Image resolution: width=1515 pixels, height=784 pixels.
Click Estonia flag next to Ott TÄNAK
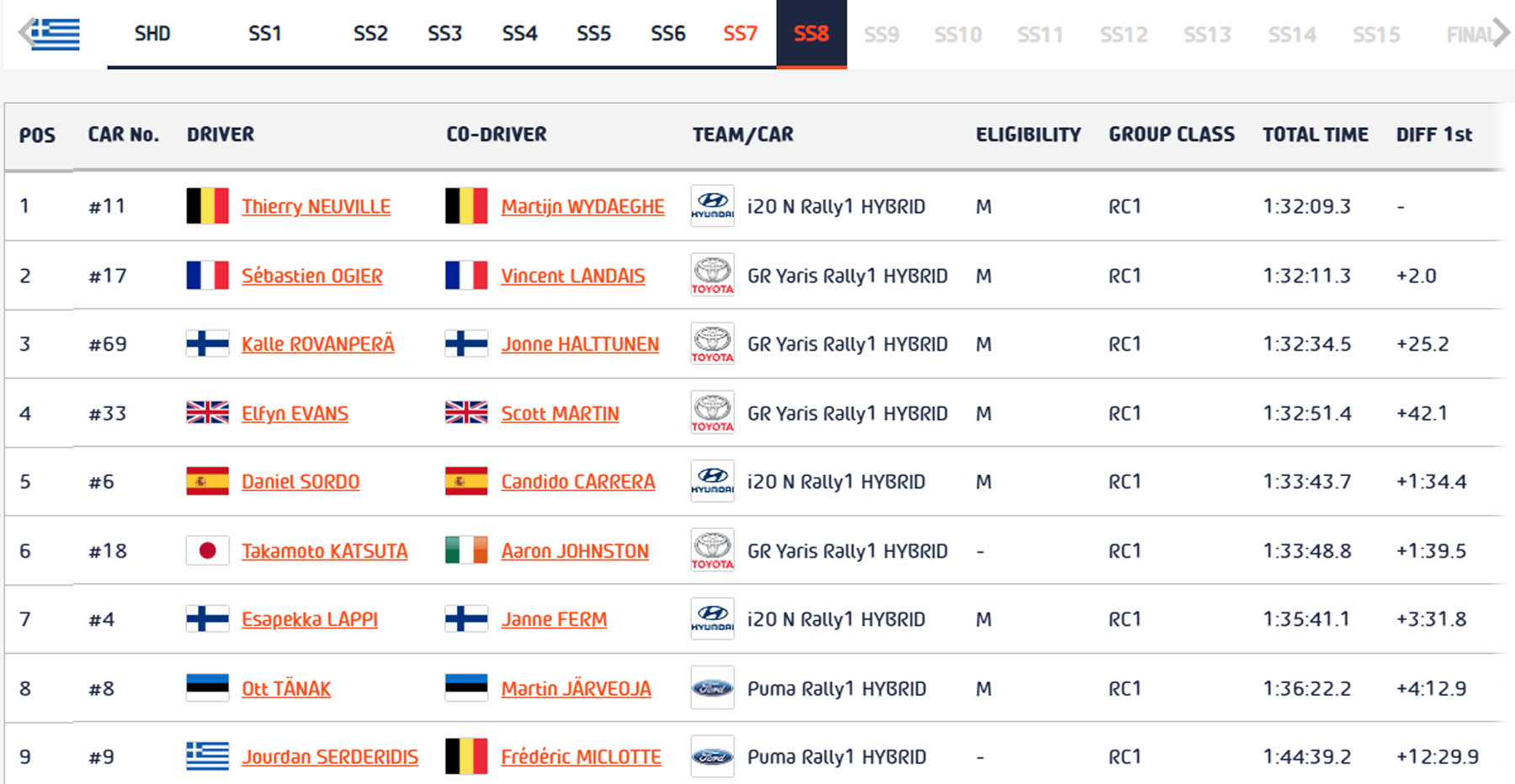207,688
